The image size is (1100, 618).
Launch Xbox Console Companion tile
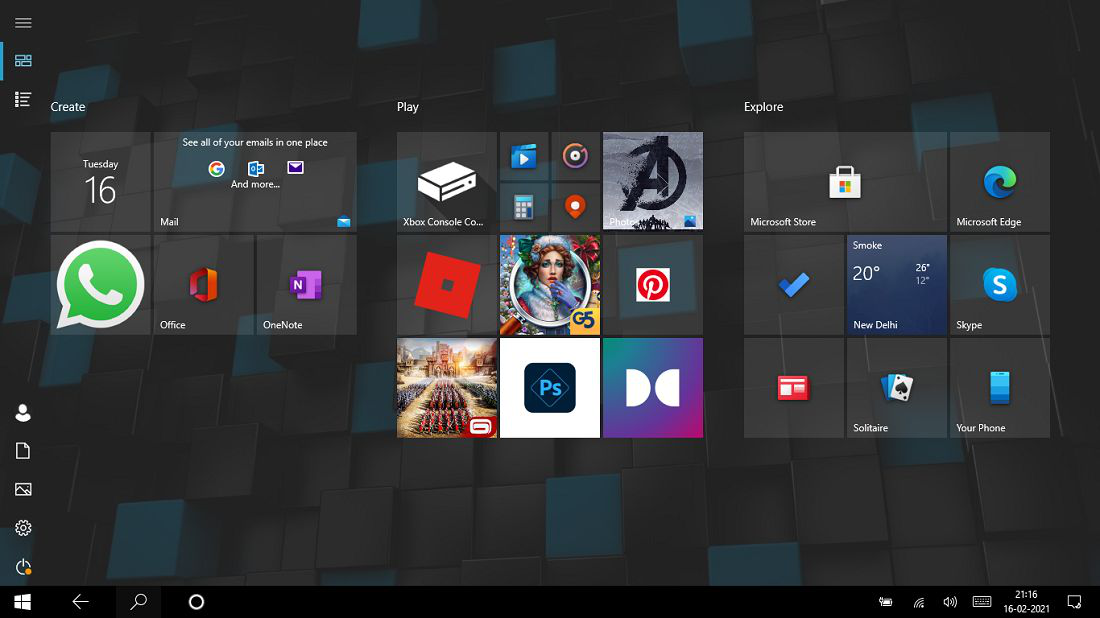pos(447,182)
